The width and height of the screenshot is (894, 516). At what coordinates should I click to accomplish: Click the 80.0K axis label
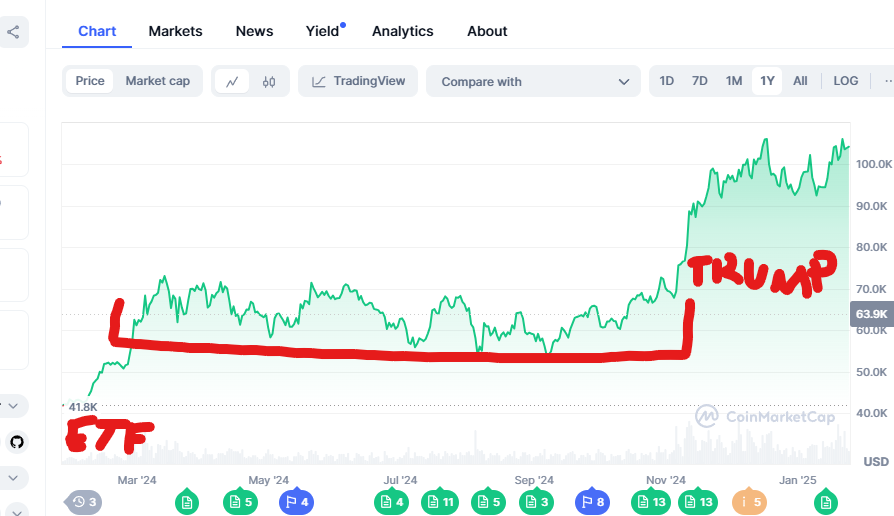(x=872, y=247)
